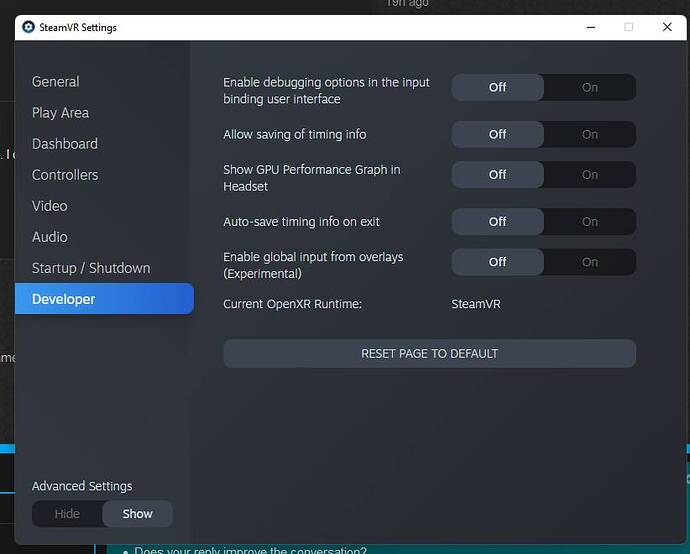Open the Play Area settings section
690x554 pixels.
[x=60, y=113]
